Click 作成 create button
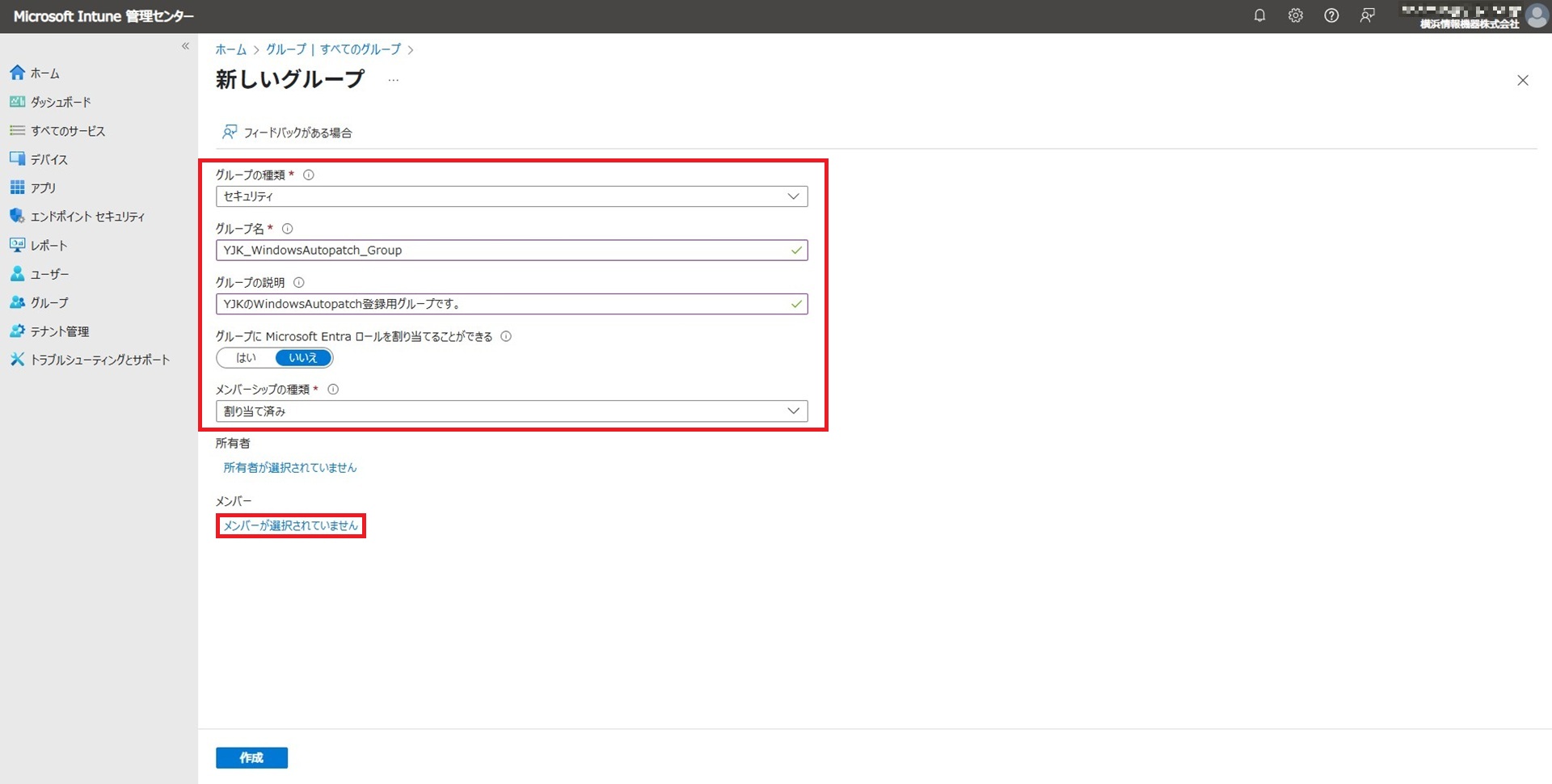Viewport: 1552px width, 784px height. coord(251,757)
